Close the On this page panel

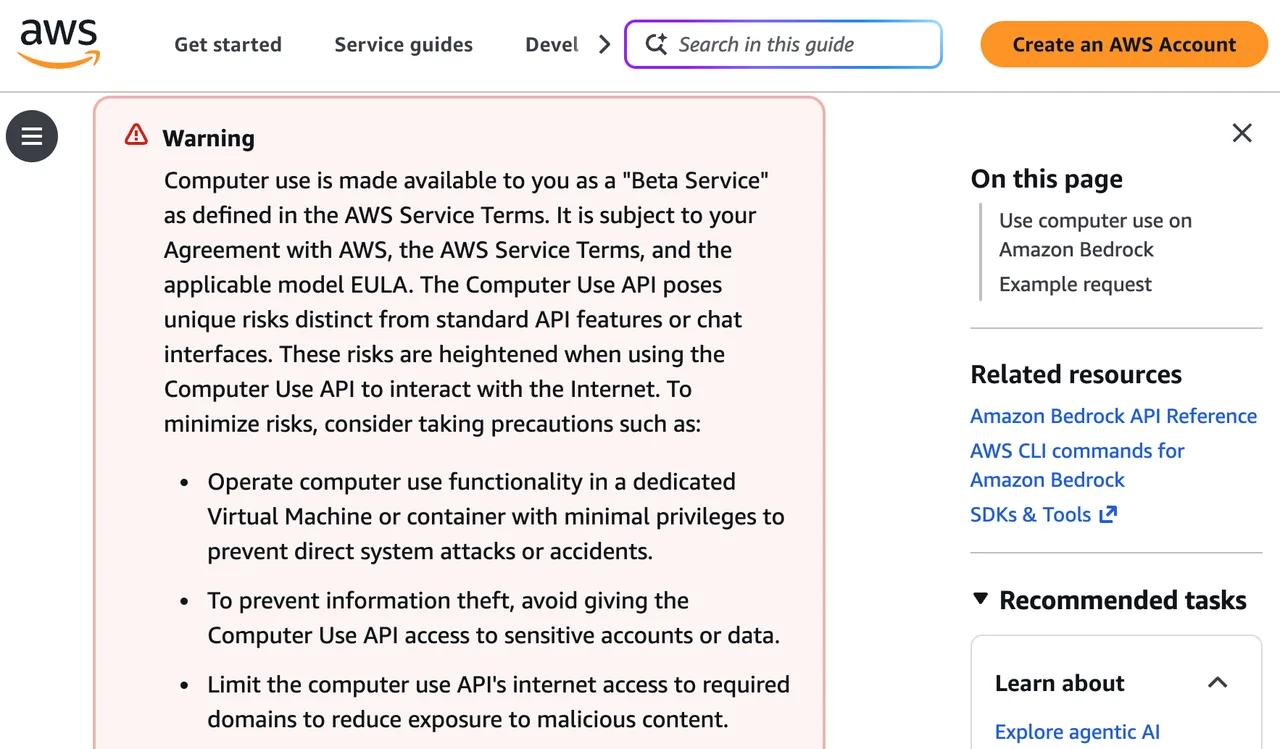point(1242,133)
